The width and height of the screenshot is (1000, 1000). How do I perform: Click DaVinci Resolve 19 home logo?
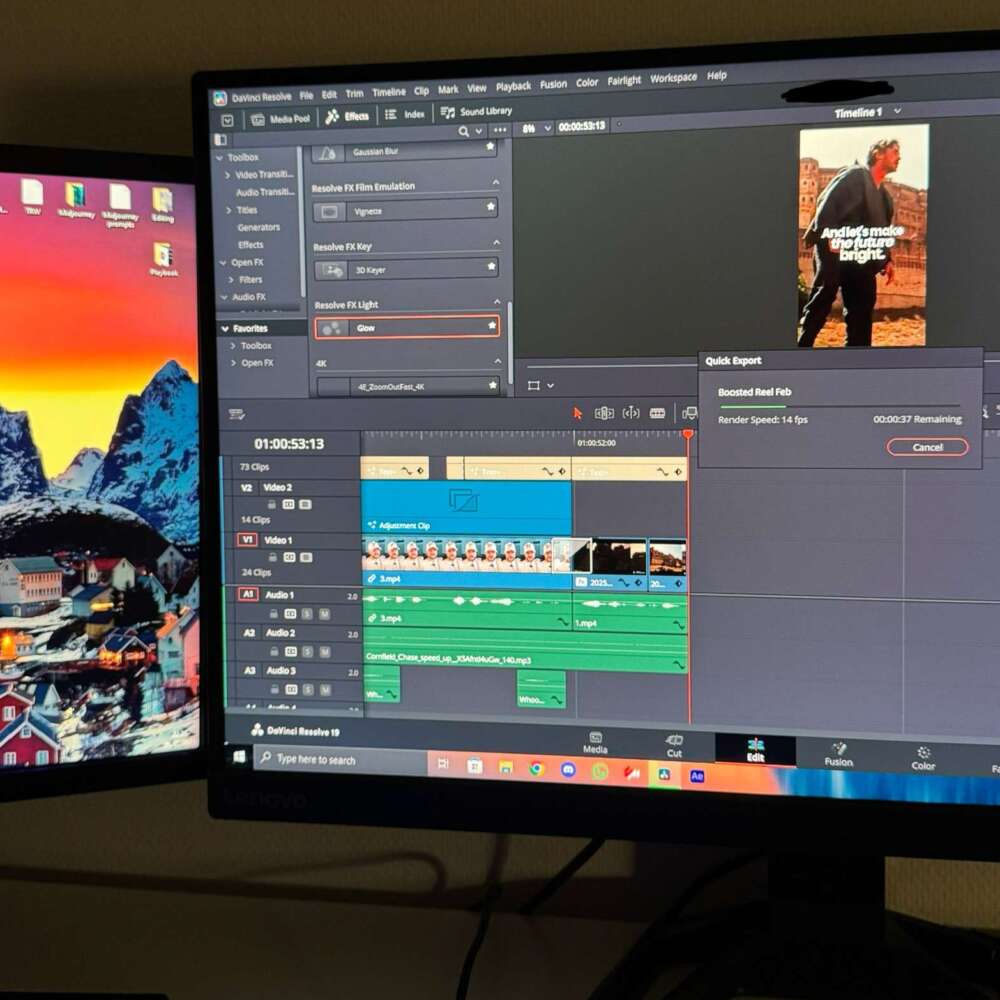pos(257,730)
